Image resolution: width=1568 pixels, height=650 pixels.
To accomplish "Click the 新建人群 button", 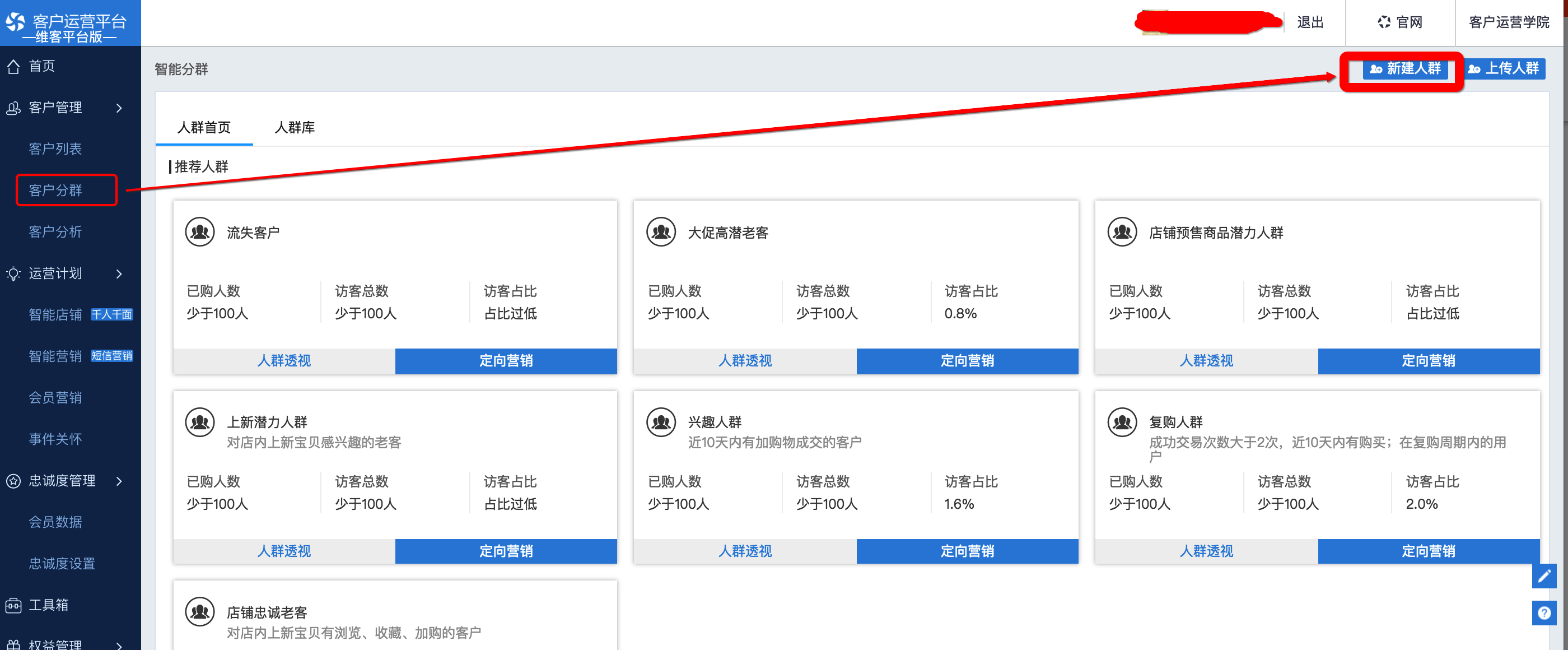I will click(1405, 69).
